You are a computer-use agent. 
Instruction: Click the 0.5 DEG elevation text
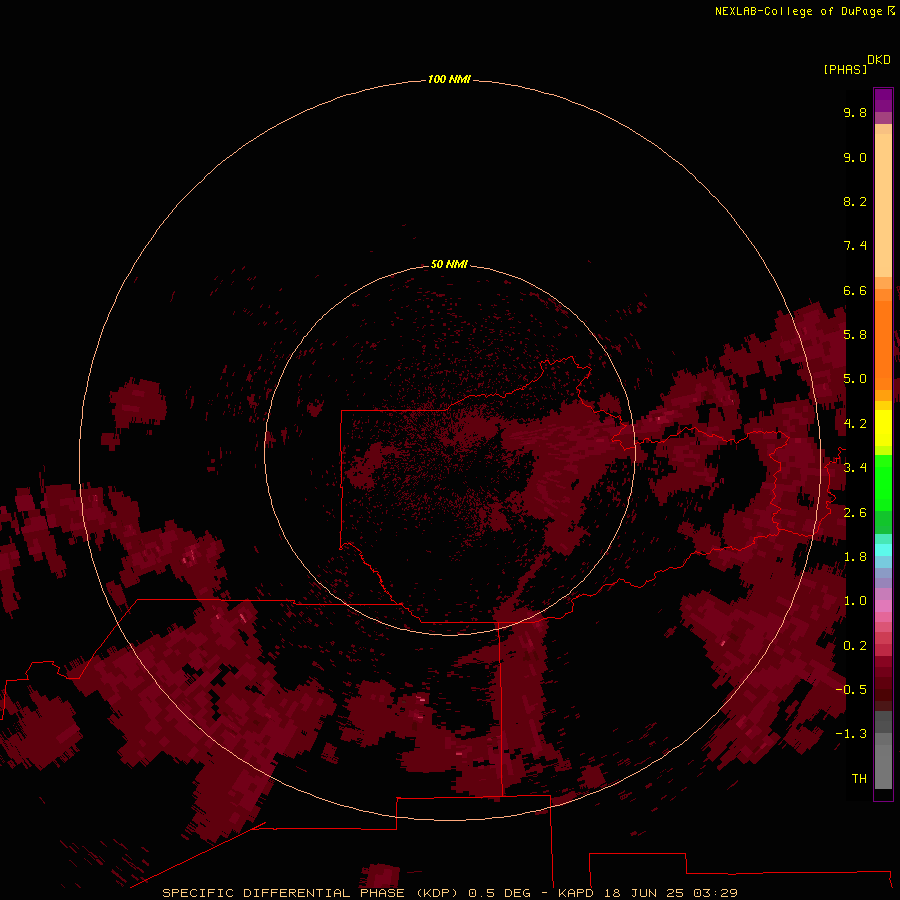499,893
